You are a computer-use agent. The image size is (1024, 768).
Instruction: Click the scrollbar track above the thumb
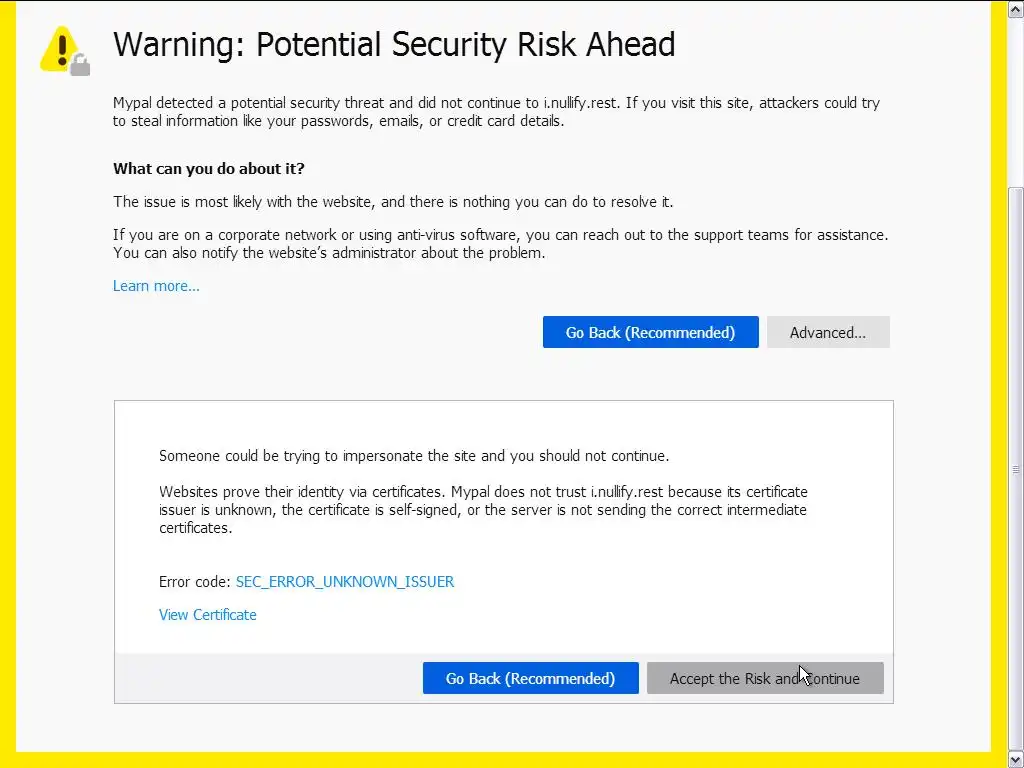(x=1015, y=100)
